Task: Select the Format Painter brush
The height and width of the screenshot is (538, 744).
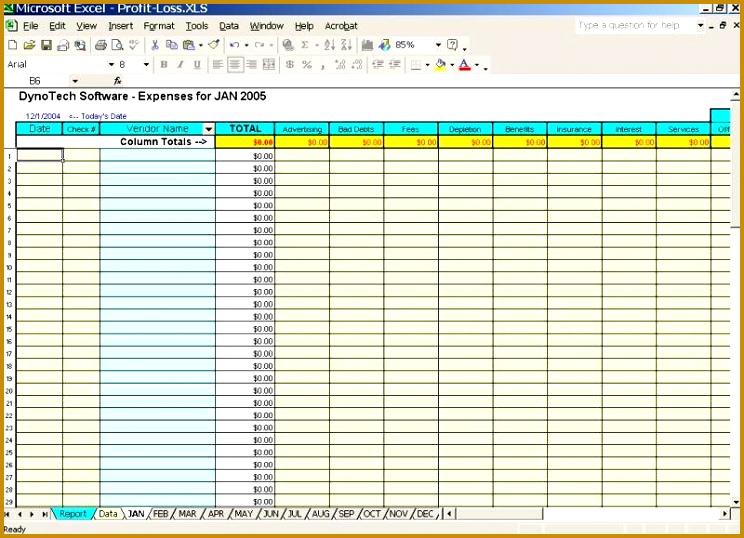Action: 214,45
